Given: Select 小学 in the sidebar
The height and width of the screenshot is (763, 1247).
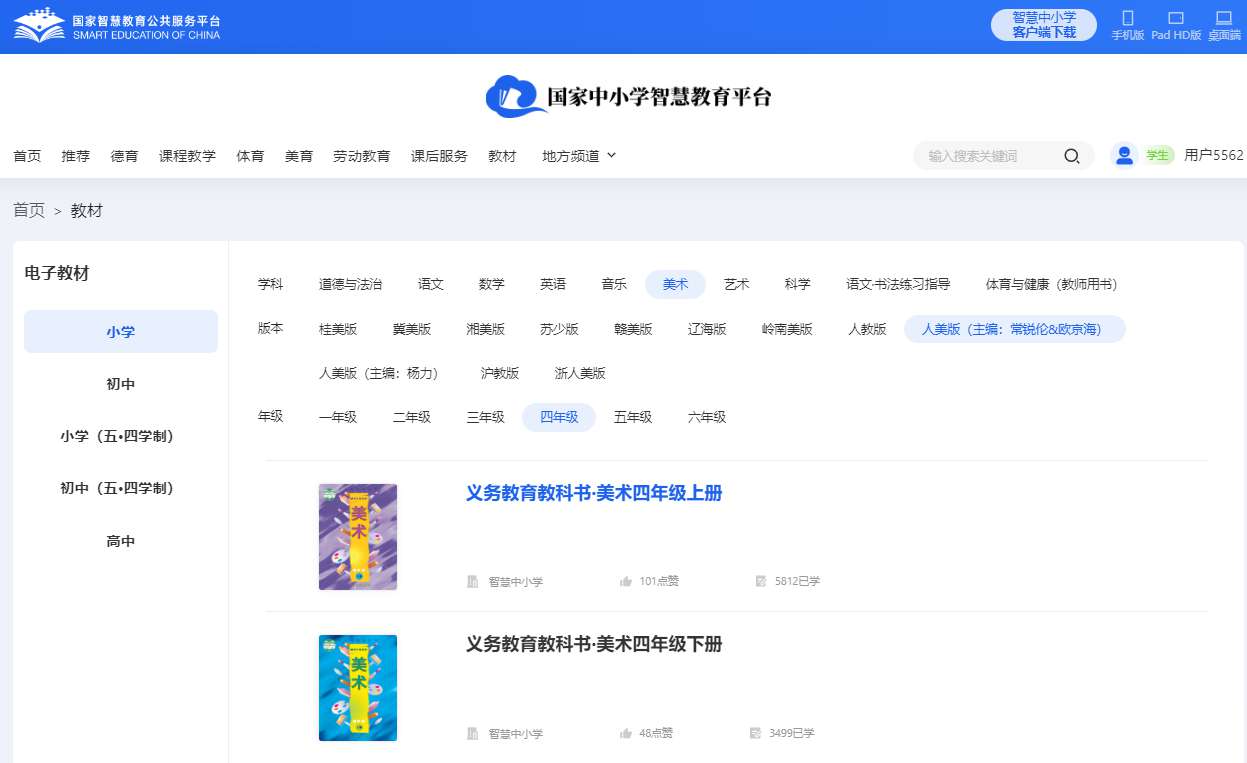Looking at the screenshot, I should pos(121,331).
